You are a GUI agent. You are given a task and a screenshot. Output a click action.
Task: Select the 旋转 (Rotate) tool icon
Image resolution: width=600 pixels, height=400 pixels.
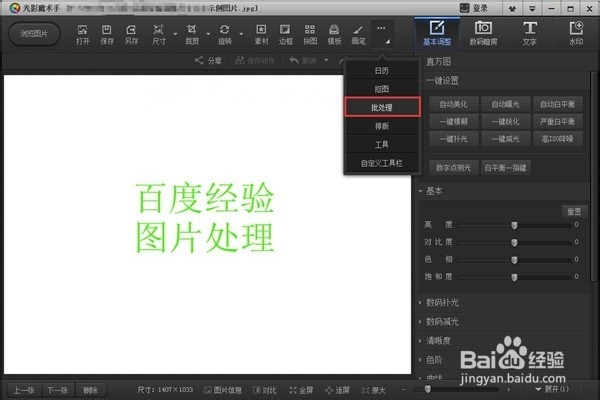225,34
